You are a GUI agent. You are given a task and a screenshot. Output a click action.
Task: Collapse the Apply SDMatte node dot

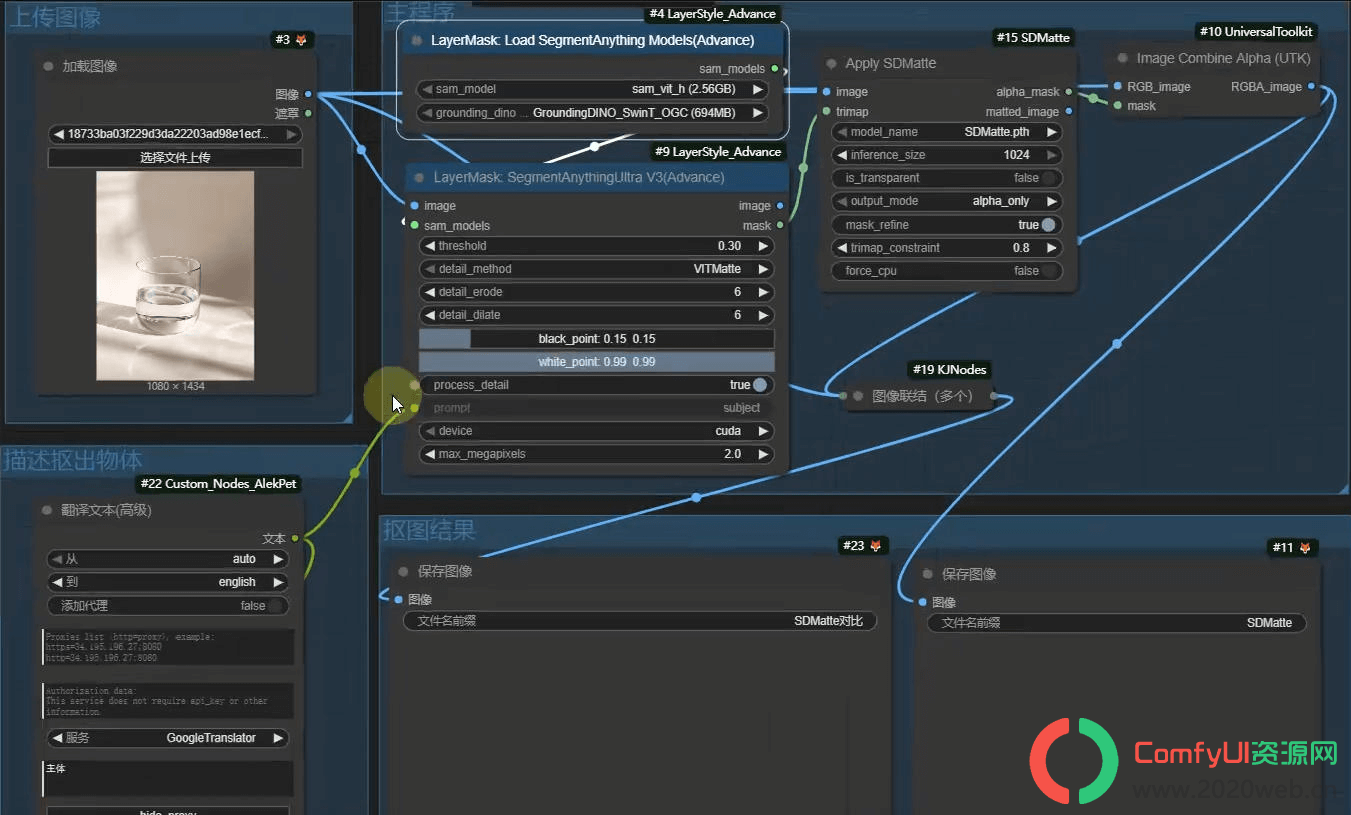(831, 63)
